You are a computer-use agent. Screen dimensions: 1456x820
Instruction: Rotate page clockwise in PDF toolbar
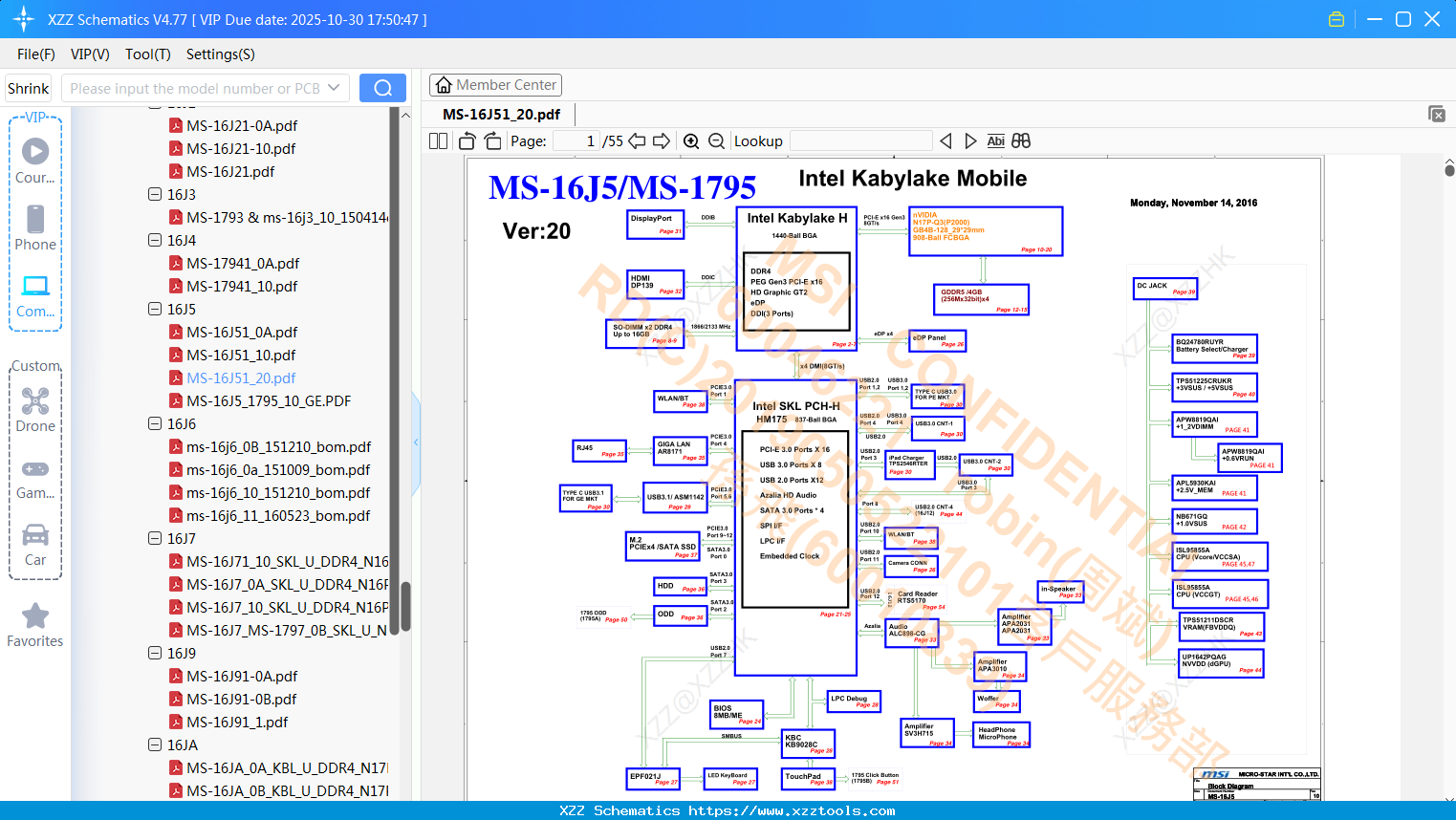(x=492, y=141)
